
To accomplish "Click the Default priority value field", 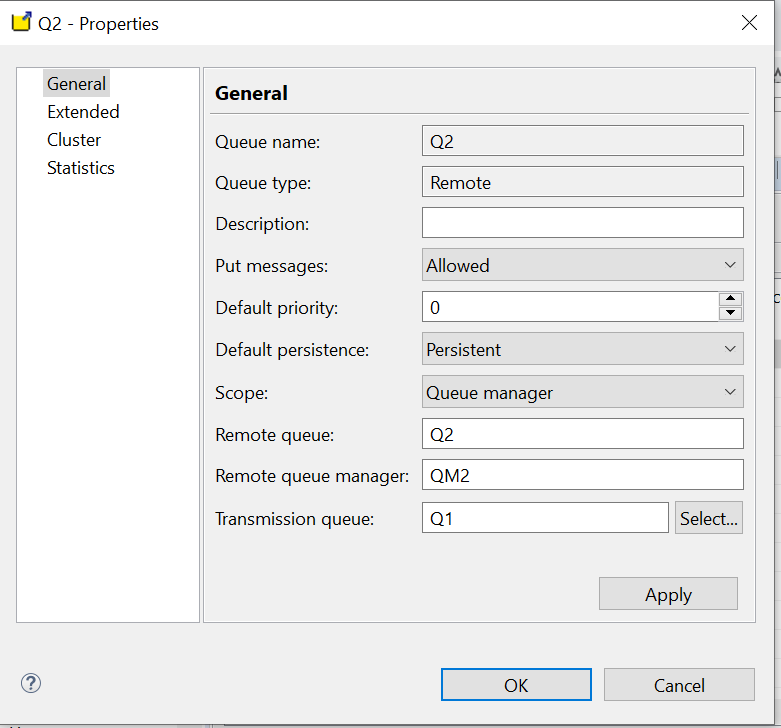I will pyautogui.click(x=570, y=307).
